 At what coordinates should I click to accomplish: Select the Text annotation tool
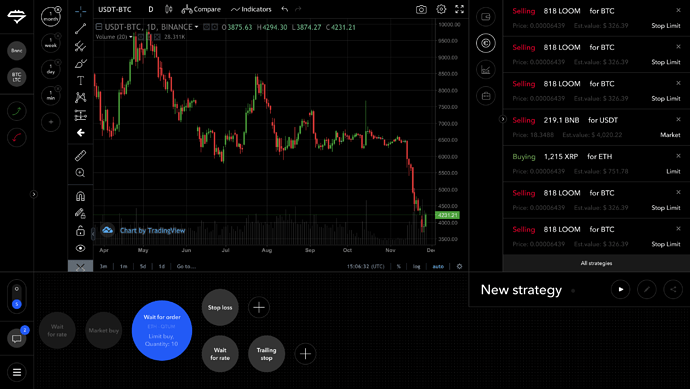coord(81,81)
